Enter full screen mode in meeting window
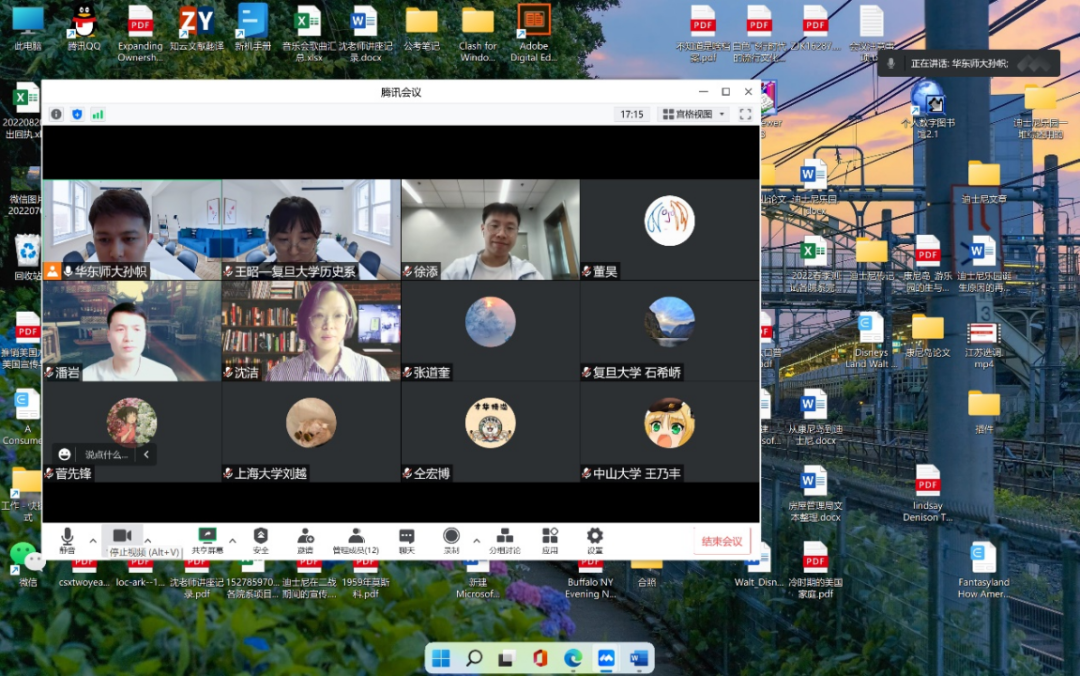1080x676 pixels. 745,114
